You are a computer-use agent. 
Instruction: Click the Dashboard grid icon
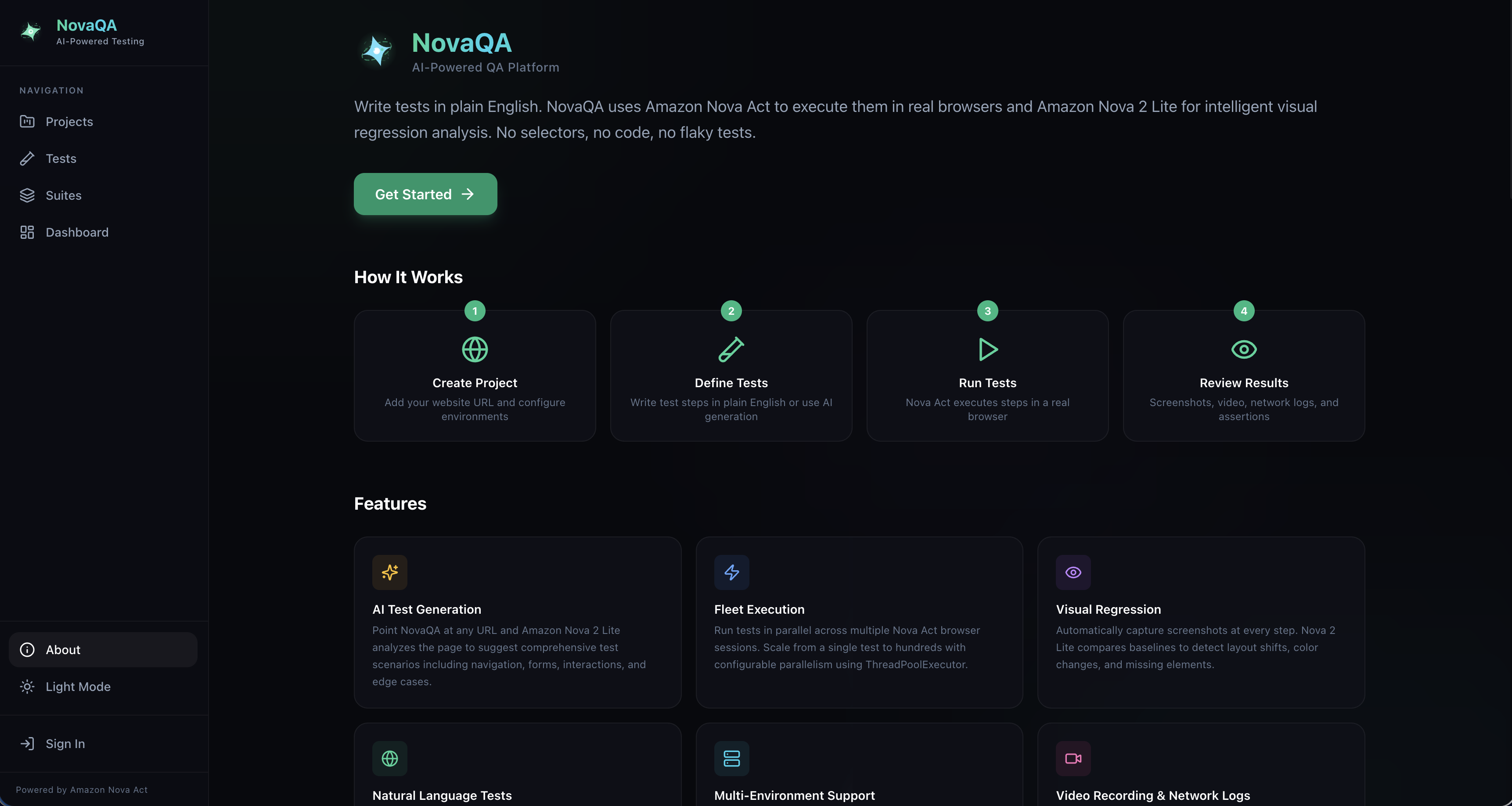tap(27, 233)
